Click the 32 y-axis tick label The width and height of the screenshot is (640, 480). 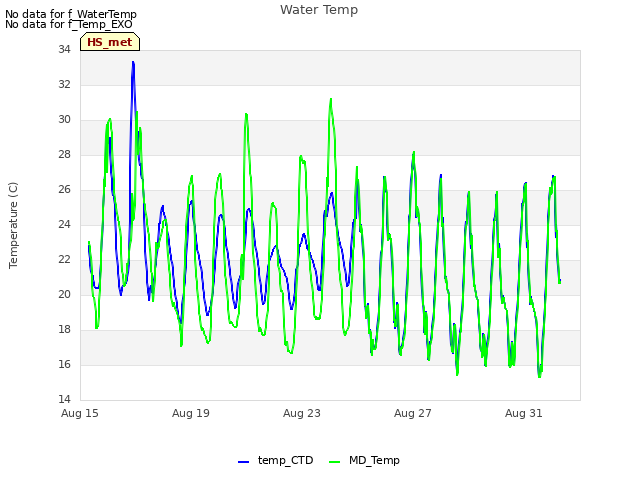(64, 84)
